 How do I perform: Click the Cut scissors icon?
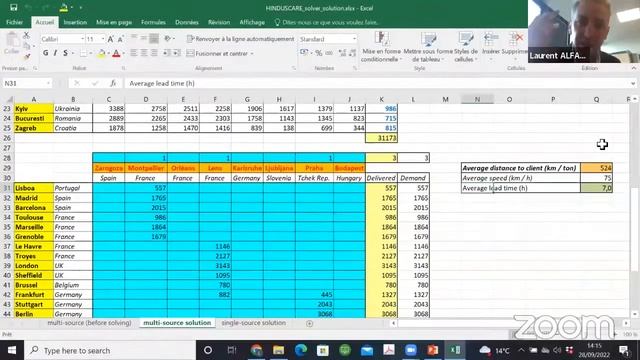click(x=27, y=36)
